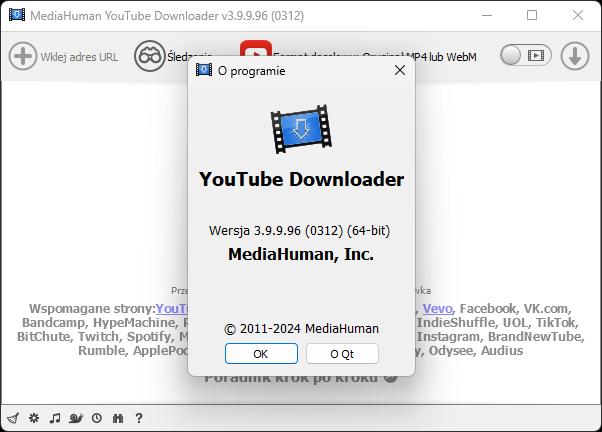The height and width of the screenshot is (432, 602).
Task: Close the main MediaHuman window
Action: [578, 15]
